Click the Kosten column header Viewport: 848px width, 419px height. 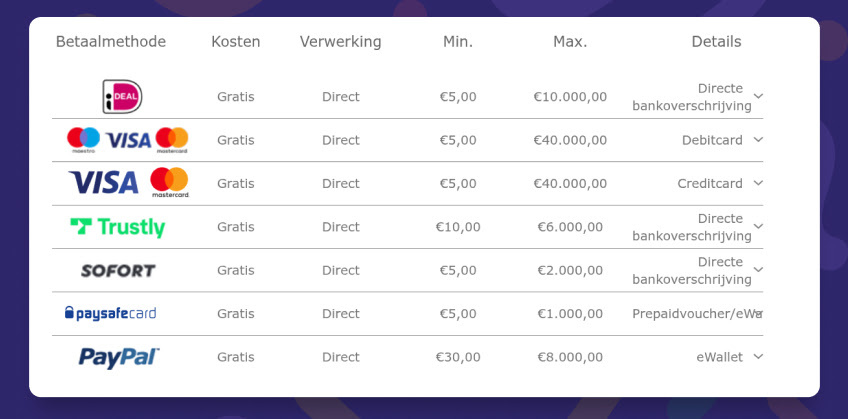pos(236,42)
